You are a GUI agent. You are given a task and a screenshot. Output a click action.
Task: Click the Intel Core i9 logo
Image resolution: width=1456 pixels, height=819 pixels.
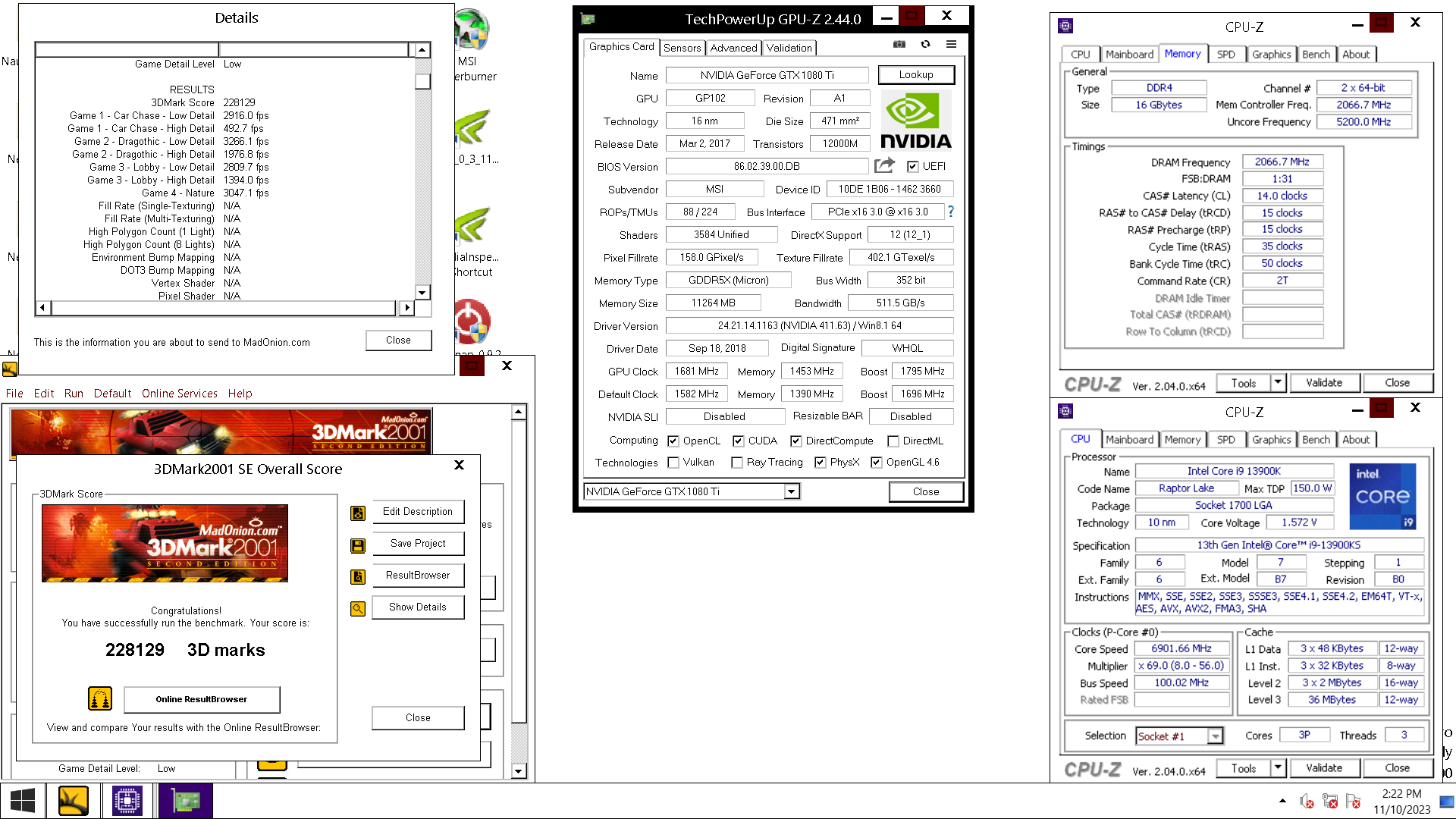[1382, 496]
